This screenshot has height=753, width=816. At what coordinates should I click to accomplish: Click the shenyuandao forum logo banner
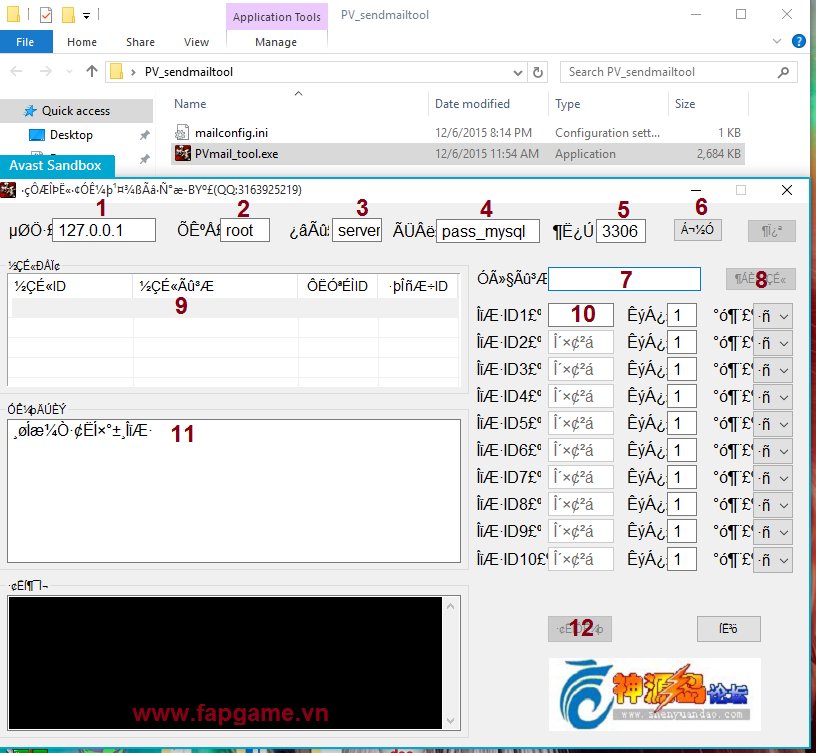[x=655, y=694]
